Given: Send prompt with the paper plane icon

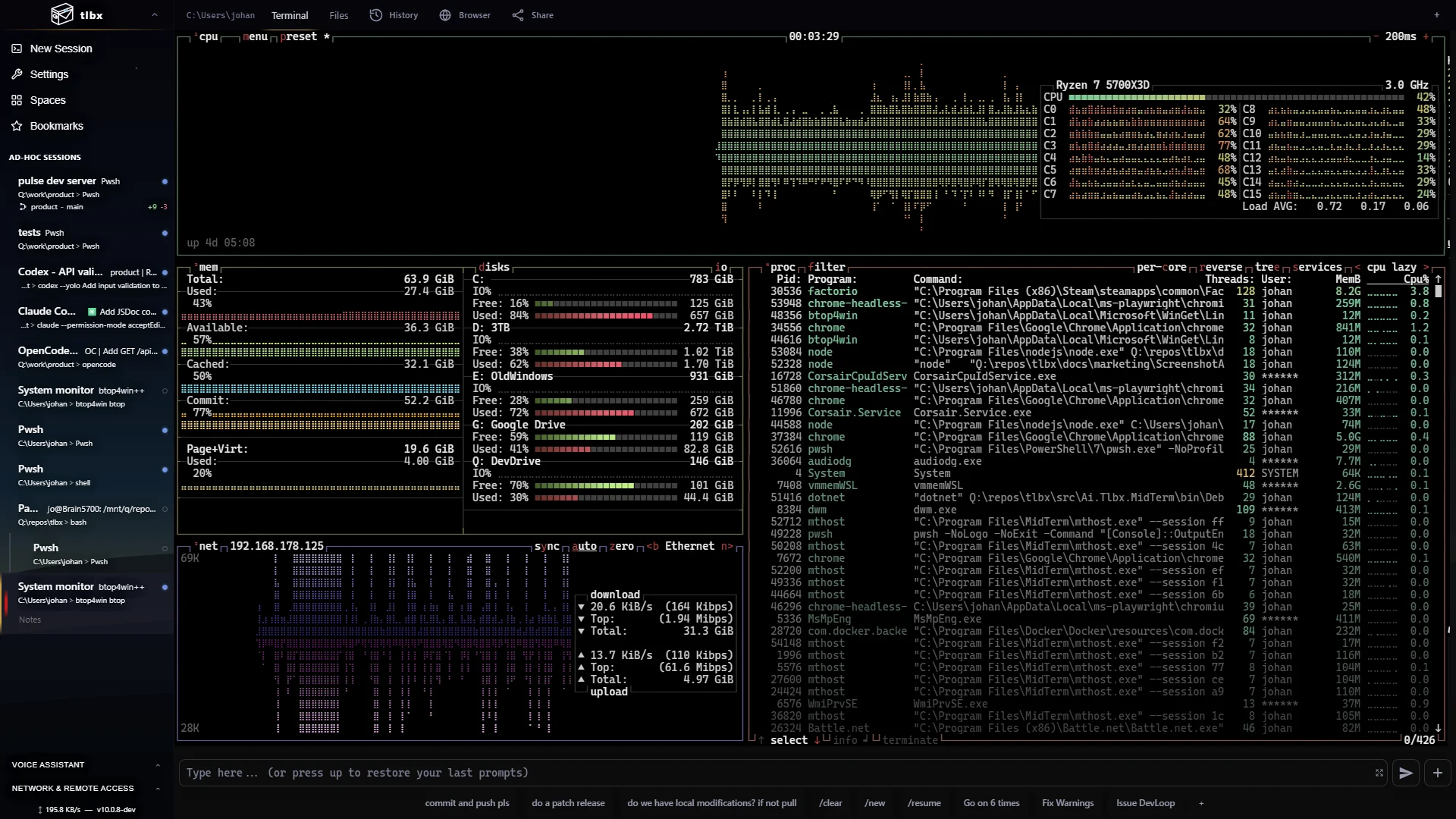Looking at the screenshot, I should coord(1405,773).
